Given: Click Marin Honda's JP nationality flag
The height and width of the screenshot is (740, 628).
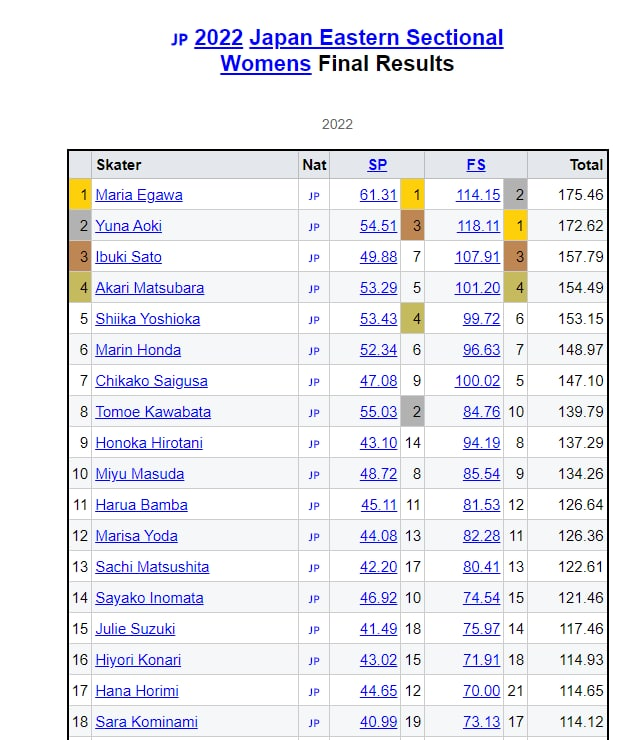Looking at the screenshot, I should pyautogui.click(x=314, y=351).
